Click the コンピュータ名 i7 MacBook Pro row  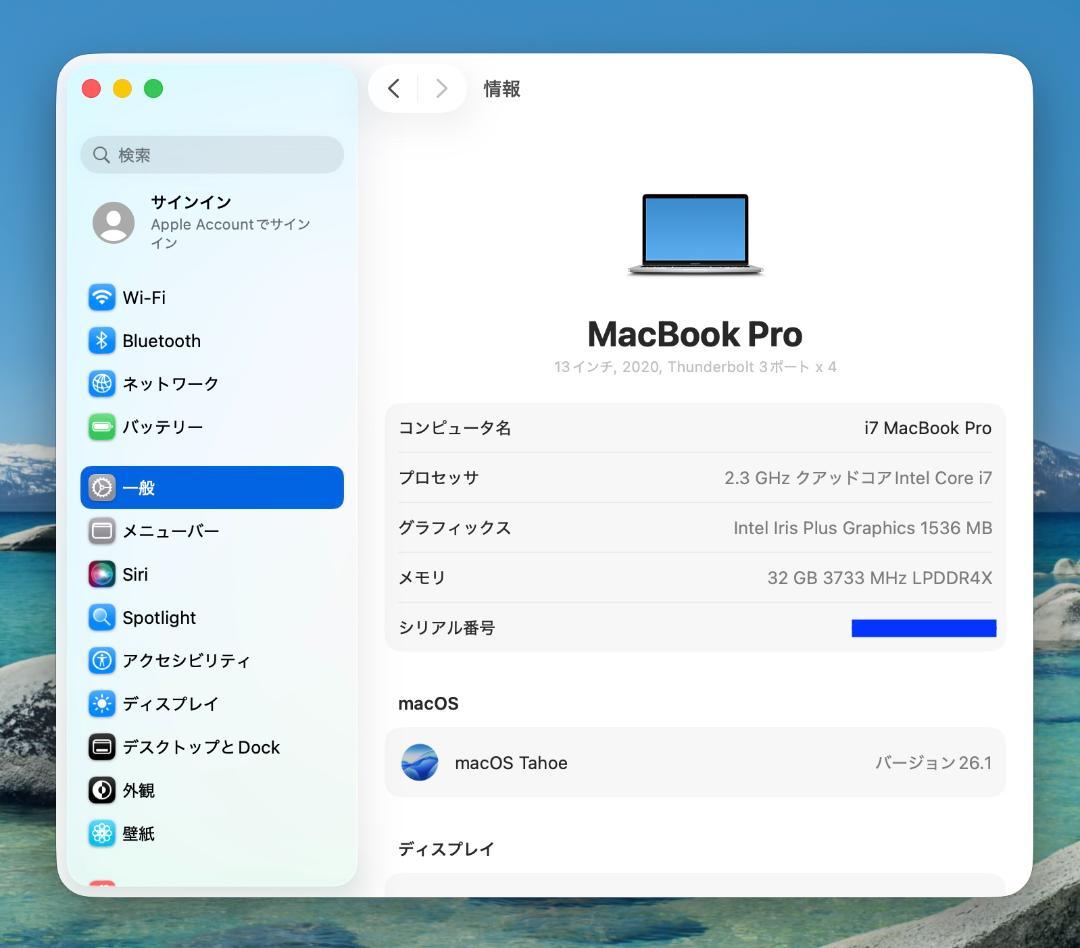point(695,427)
